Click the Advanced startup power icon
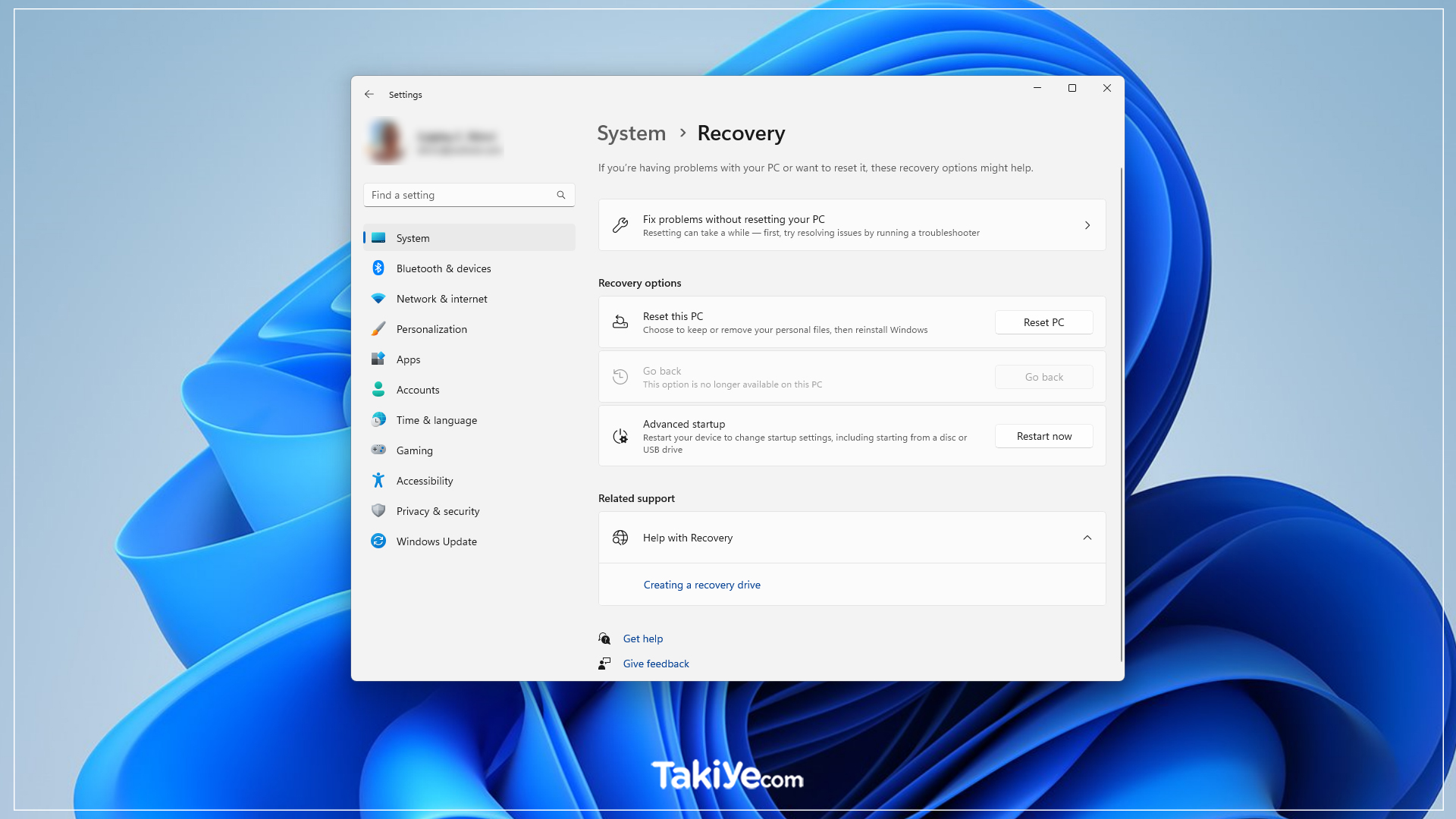The width and height of the screenshot is (1456, 819). [620, 436]
